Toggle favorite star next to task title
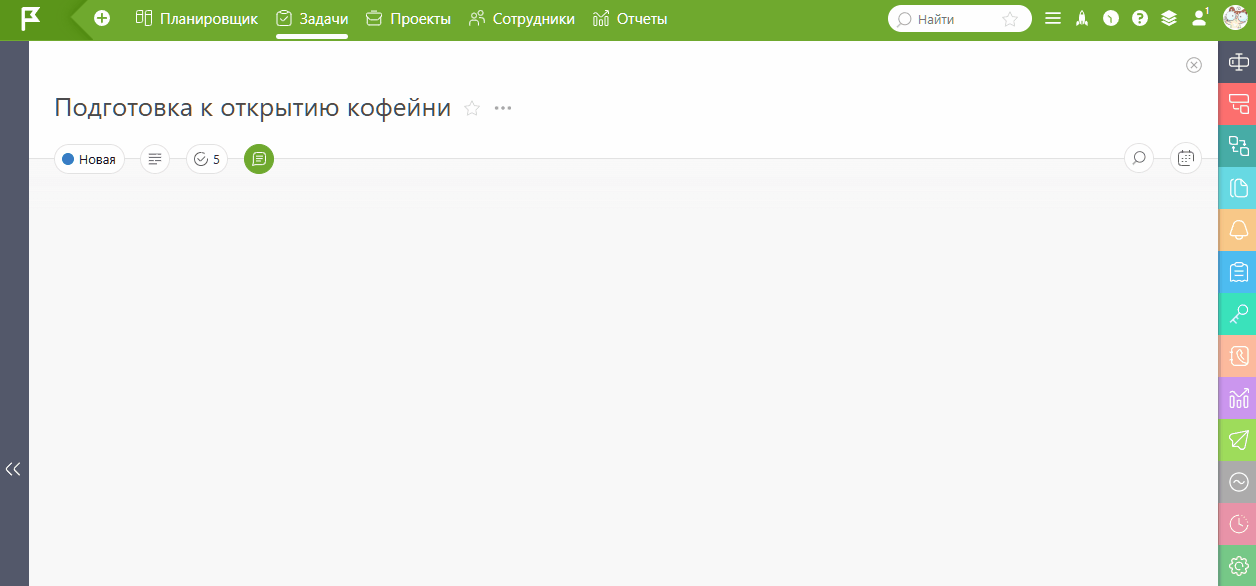This screenshot has width=1256, height=586. click(472, 108)
